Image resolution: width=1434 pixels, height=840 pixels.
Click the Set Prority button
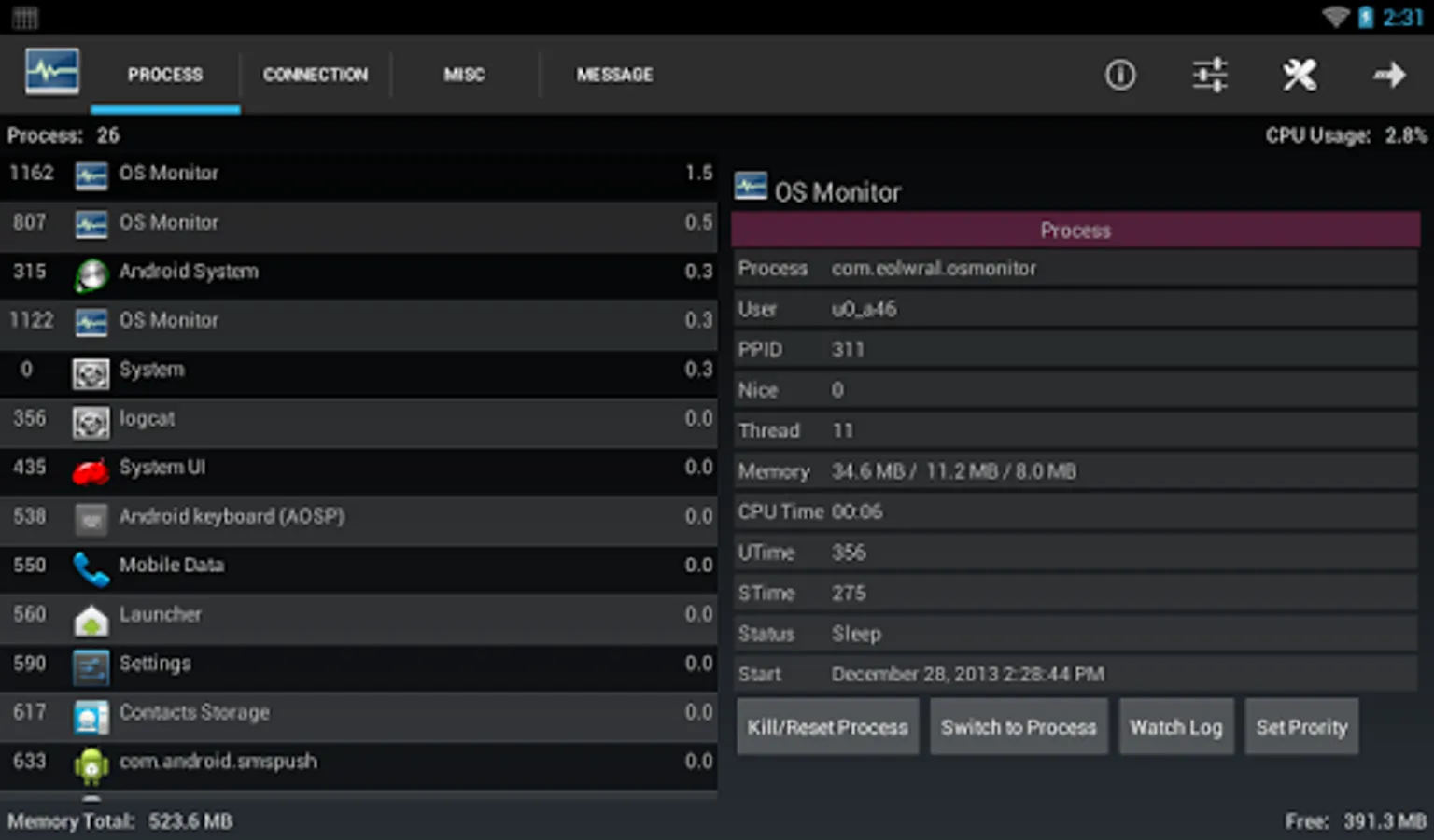coord(1301,726)
